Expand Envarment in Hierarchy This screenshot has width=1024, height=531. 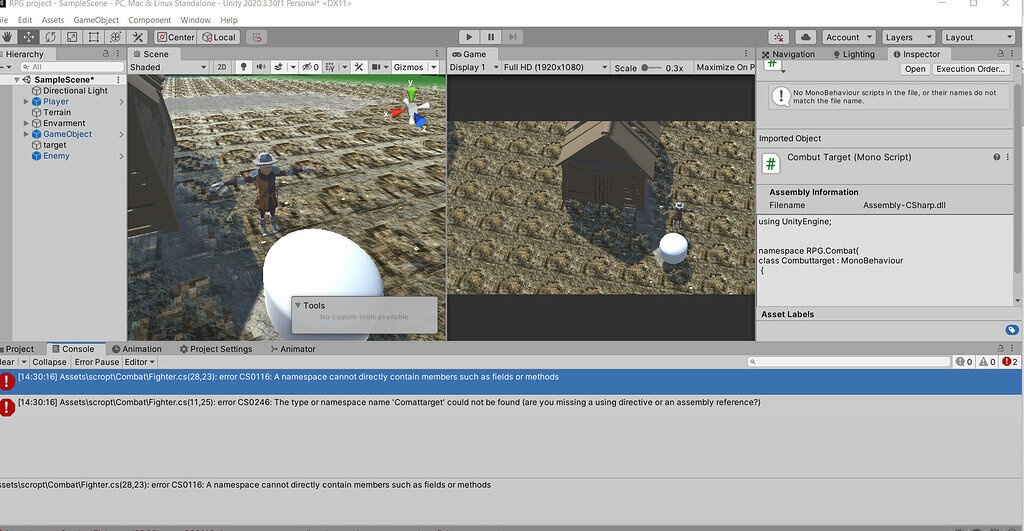coord(26,123)
